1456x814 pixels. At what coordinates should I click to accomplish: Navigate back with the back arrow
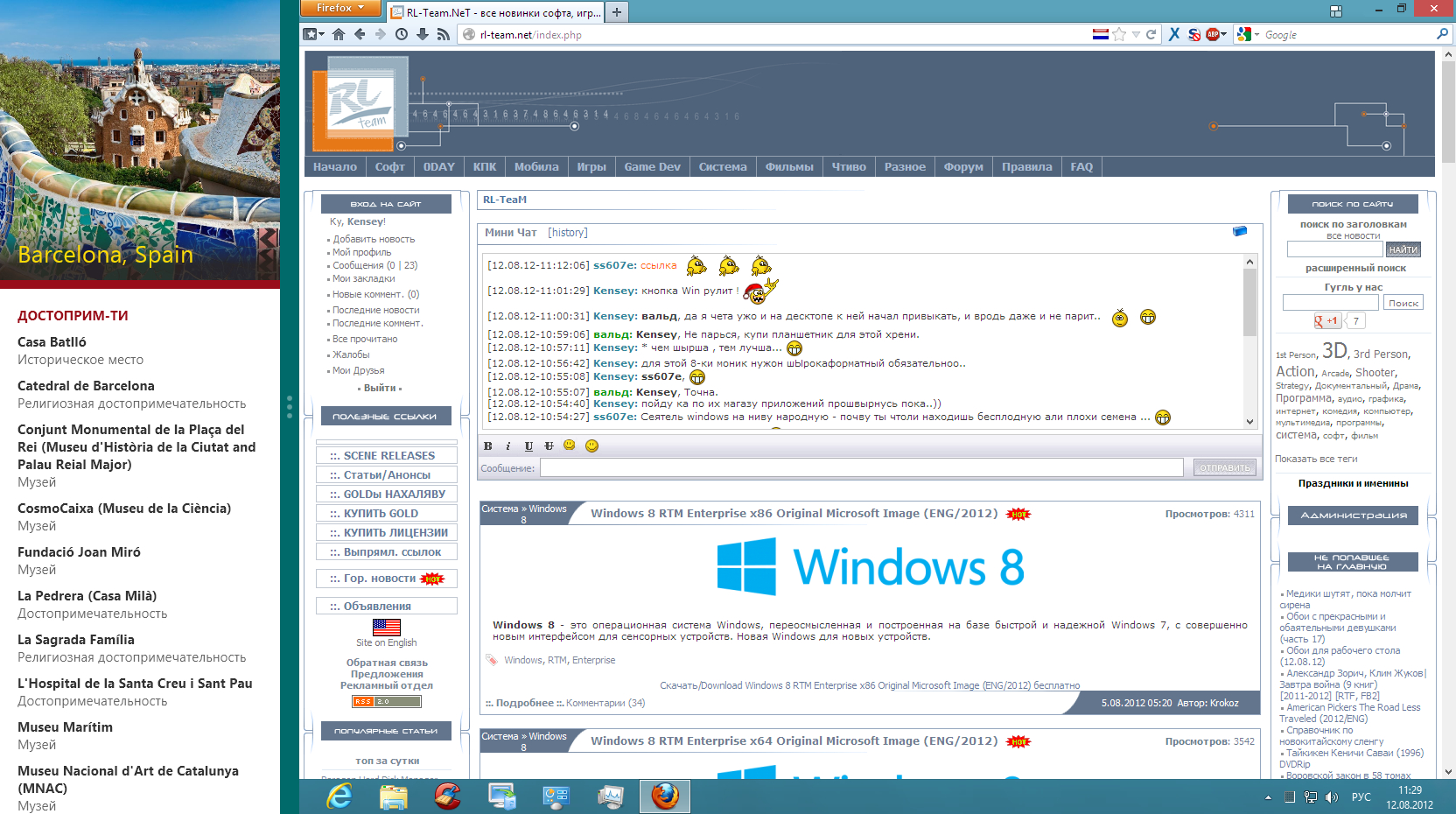point(360,34)
